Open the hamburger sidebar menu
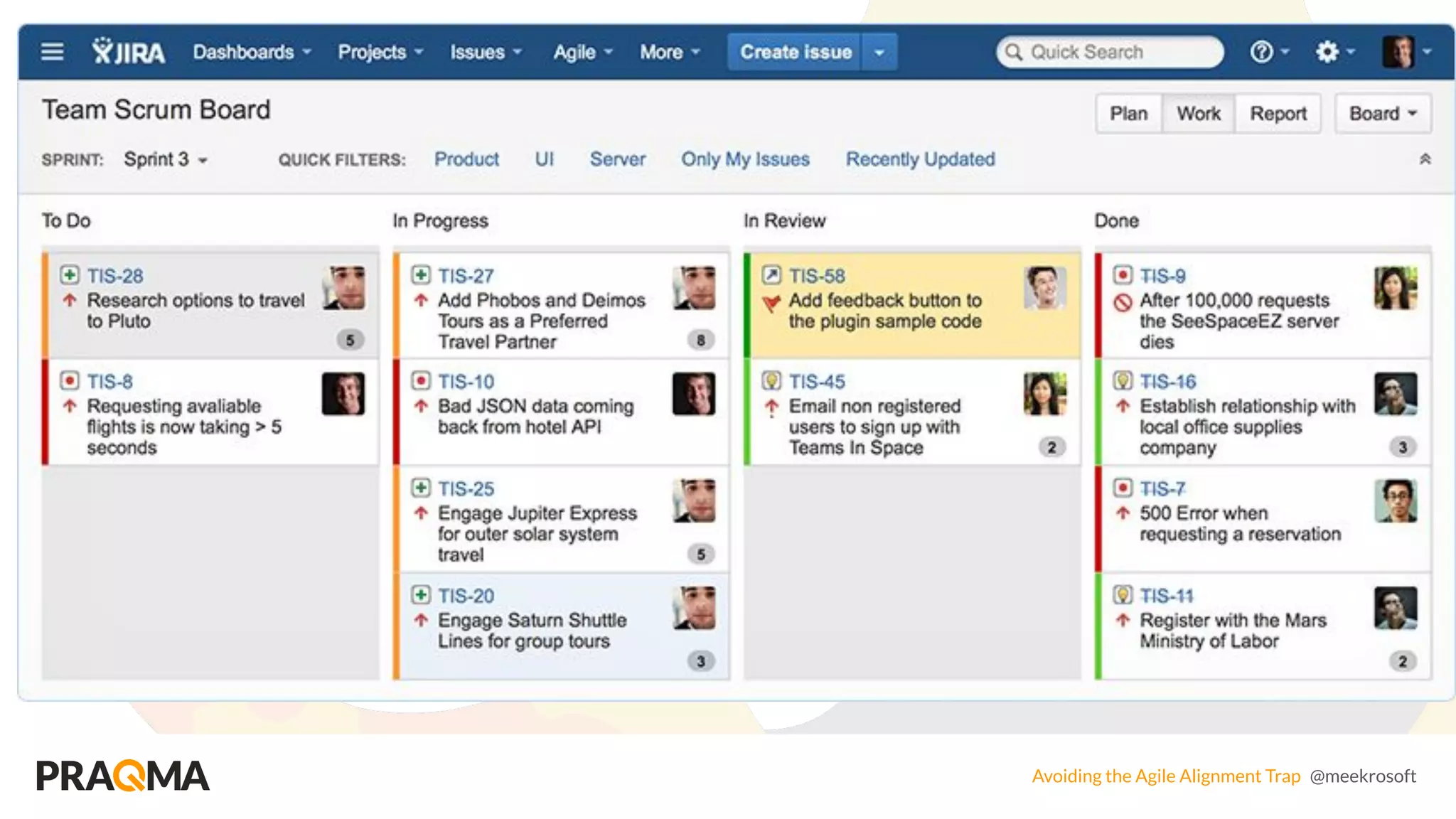This screenshot has width=1456, height=819. tap(52, 52)
